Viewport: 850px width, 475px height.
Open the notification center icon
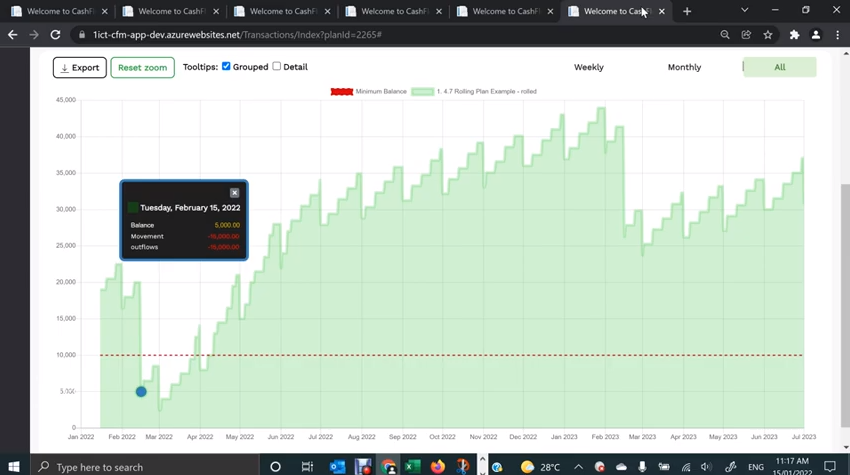[x=829, y=466]
